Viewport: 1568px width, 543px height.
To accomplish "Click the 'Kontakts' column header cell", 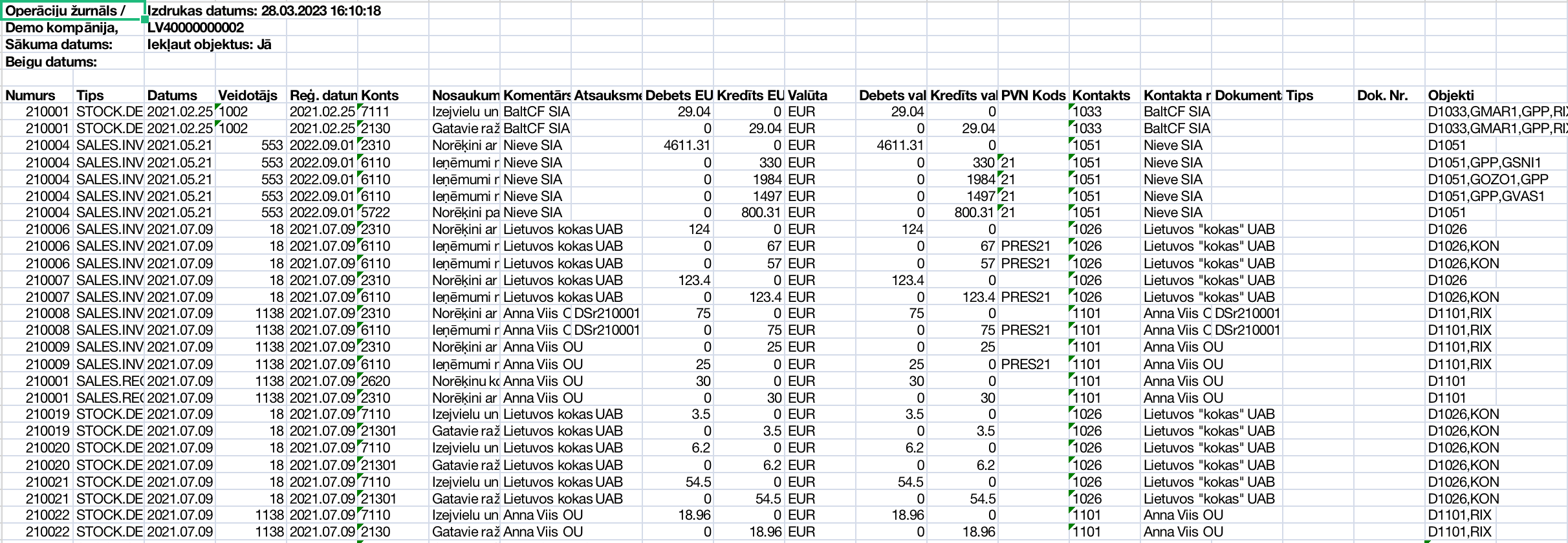I will point(1104,96).
